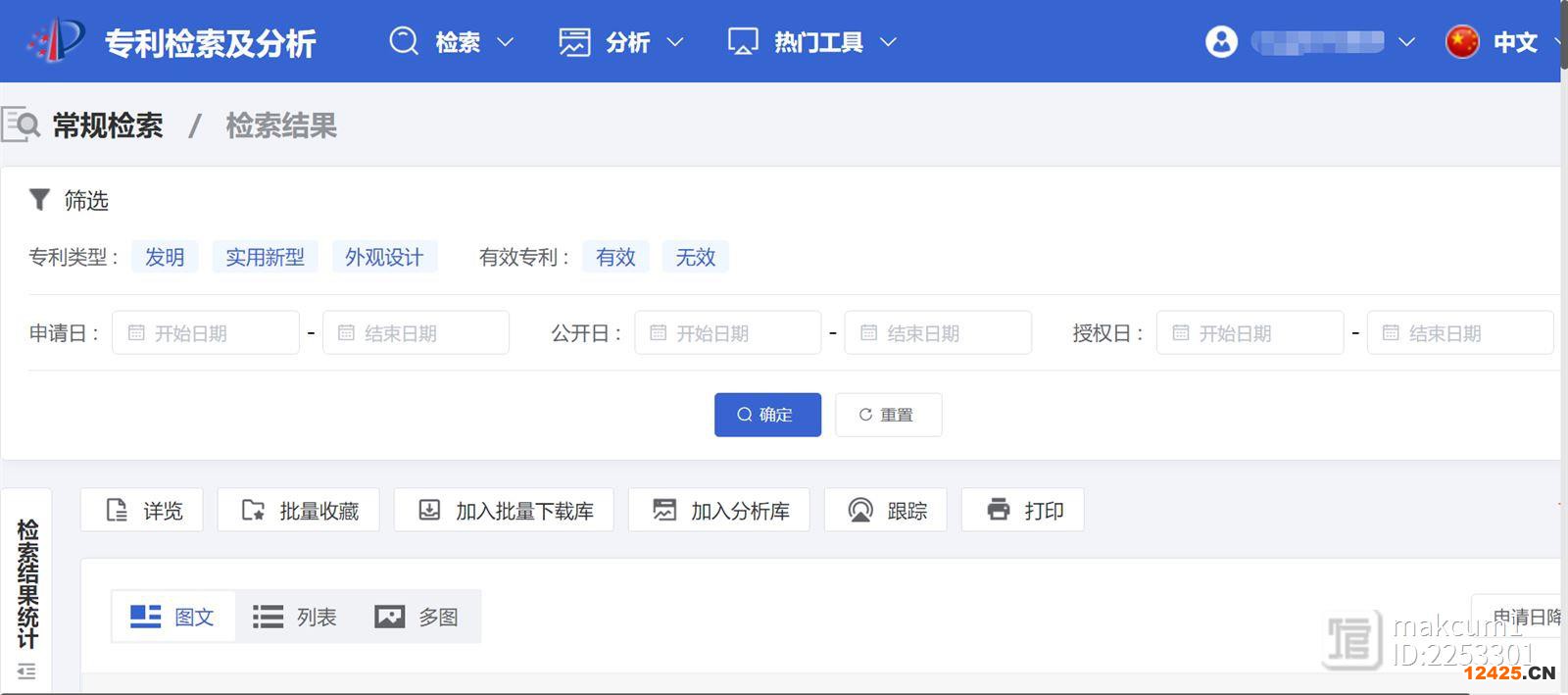Click the 详览 detail view button

pos(142,511)
